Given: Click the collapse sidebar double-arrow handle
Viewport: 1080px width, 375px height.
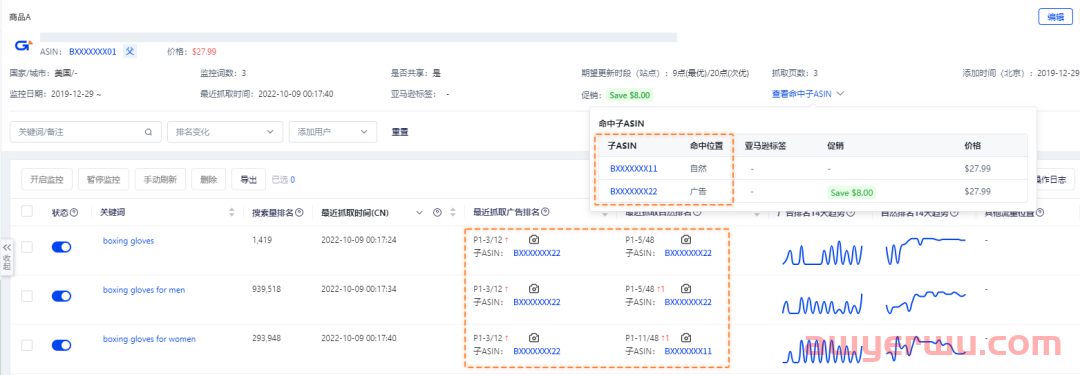Looking at the screenshot, I should click(6, 256).
